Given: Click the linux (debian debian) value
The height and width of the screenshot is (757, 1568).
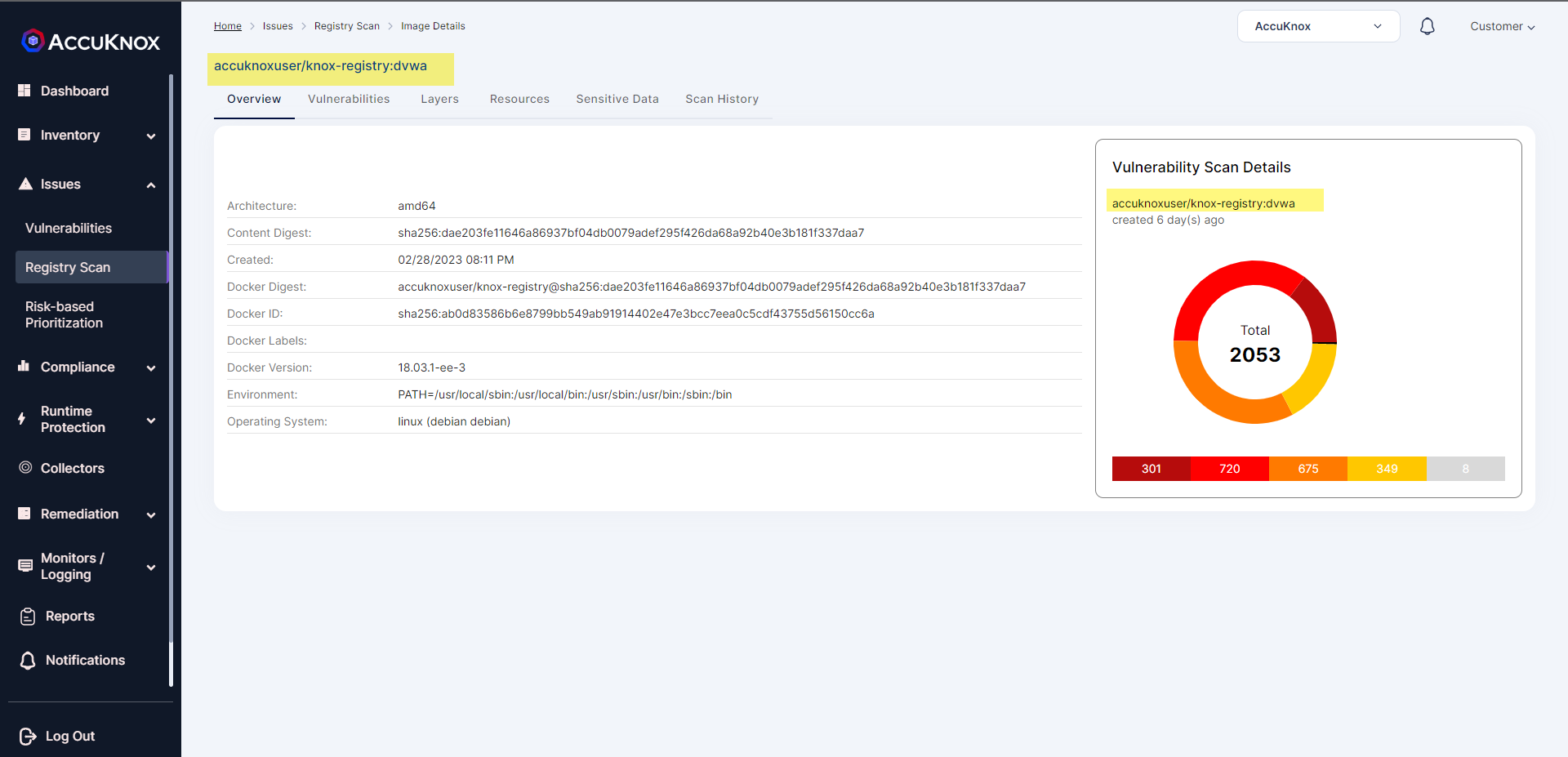Looking at the screenshot, I should (x=454, y=421).
